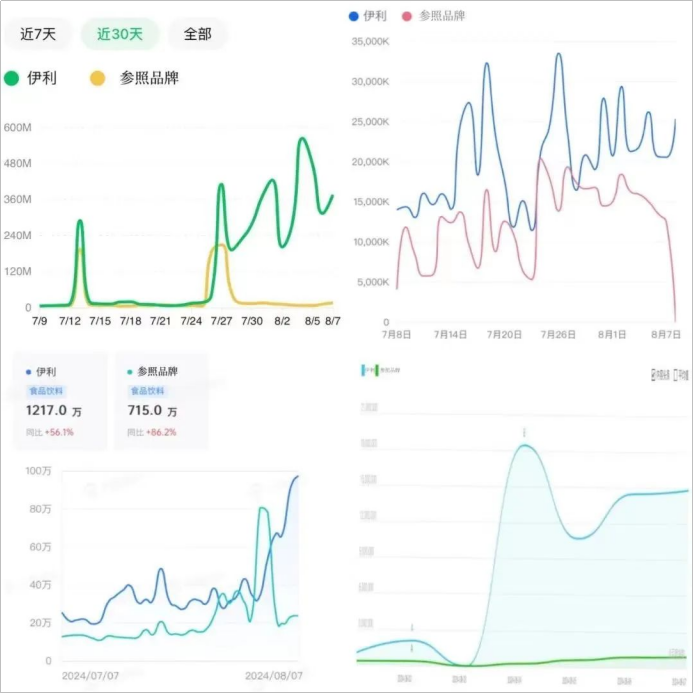
Task: Click the +86.2% year-over-year value
Action: coord(161,432)
